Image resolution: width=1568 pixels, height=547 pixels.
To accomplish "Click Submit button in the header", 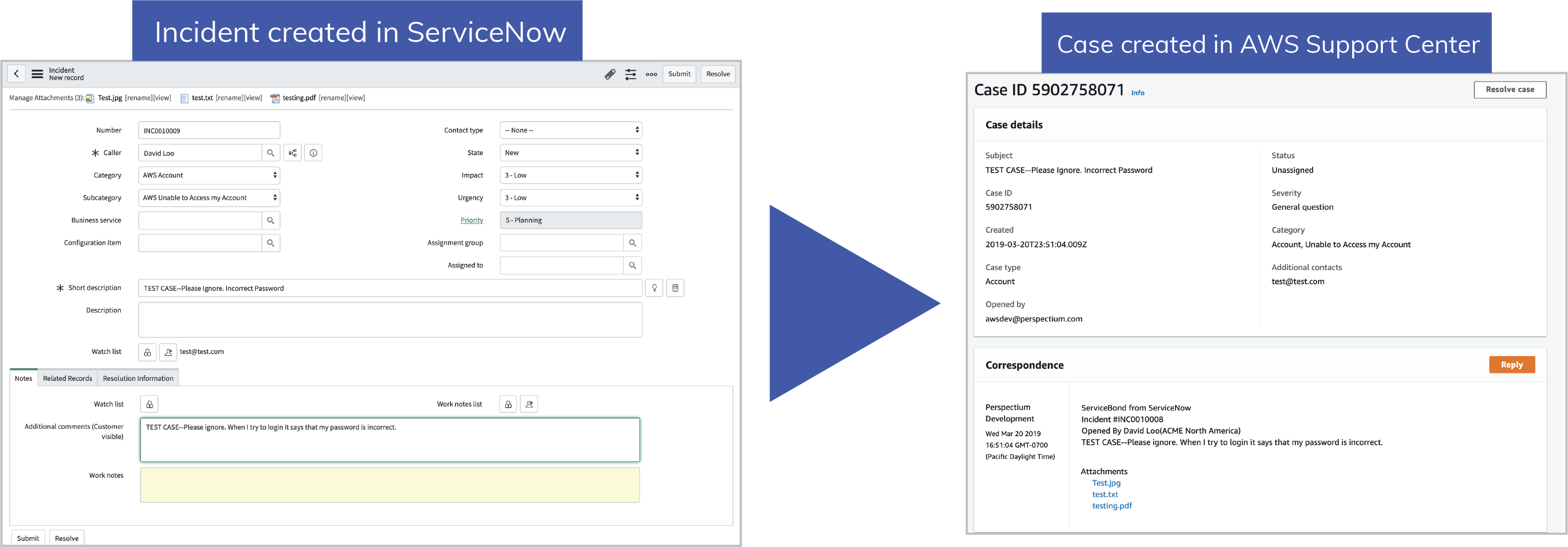I will point(679,74).
